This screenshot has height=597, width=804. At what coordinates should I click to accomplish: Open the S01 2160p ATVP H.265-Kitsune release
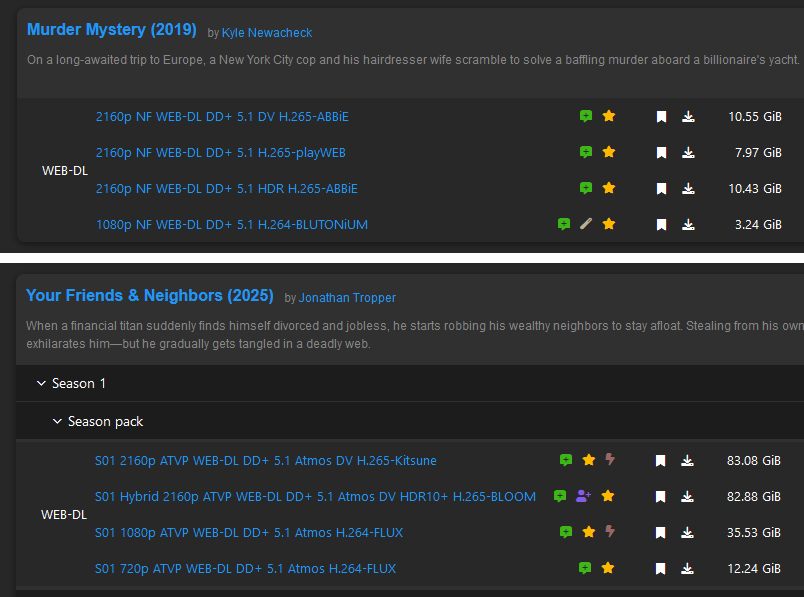tap(266, 460)
